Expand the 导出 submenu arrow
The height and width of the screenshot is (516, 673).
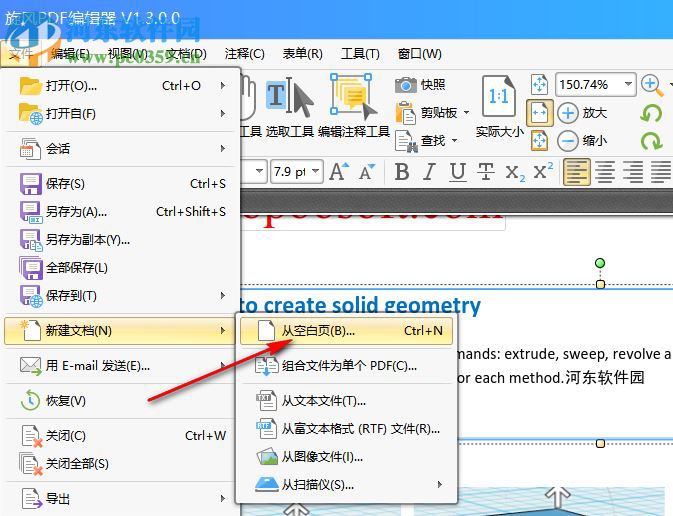click(x=223, y=498)
